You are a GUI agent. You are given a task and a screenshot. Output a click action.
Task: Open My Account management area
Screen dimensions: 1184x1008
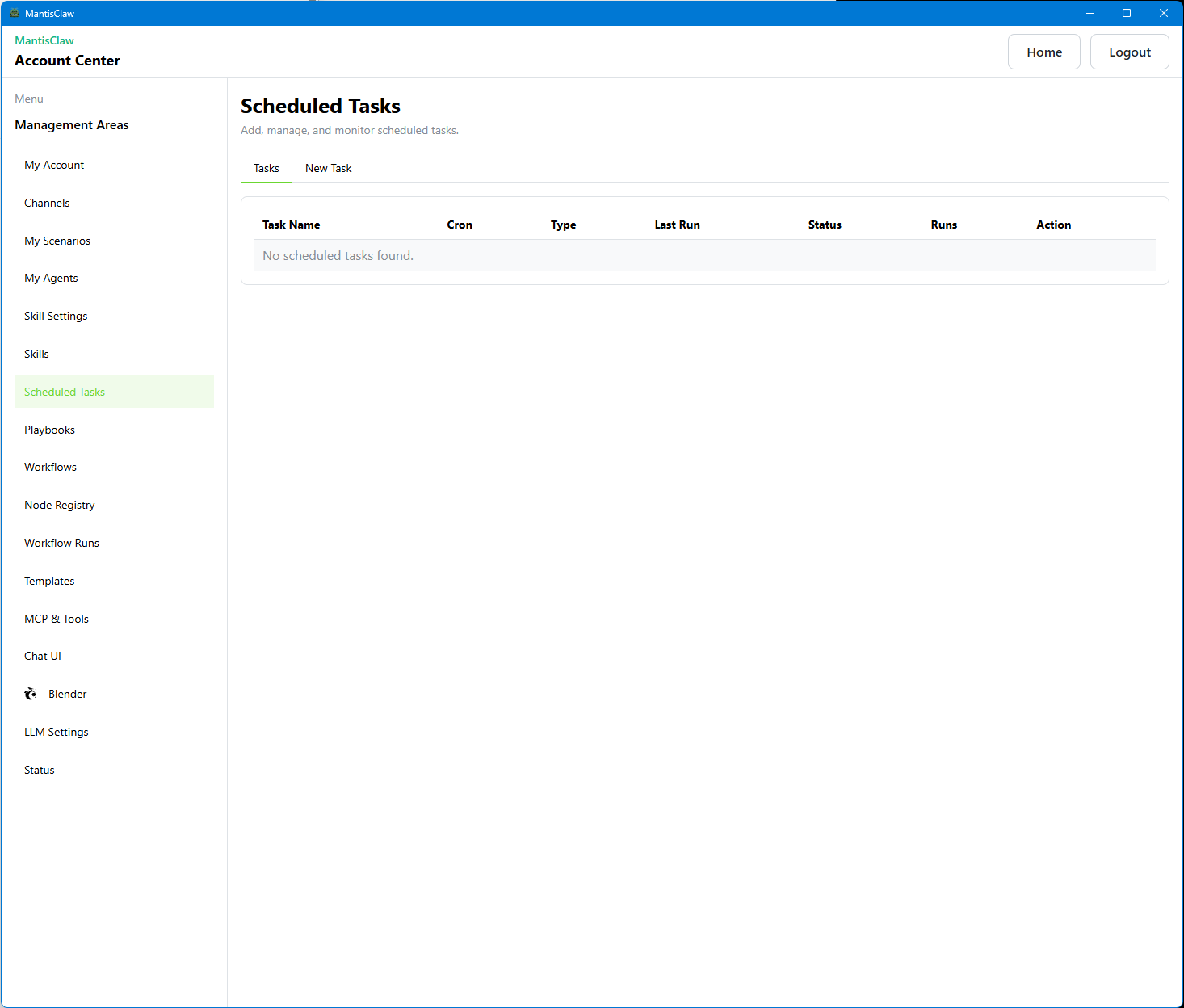[54, 165]
